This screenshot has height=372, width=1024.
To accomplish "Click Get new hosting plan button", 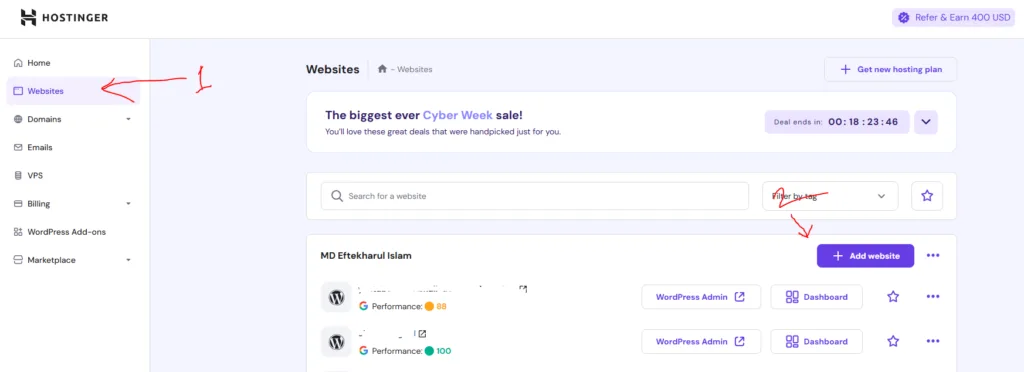I will [x=891, y=69].
